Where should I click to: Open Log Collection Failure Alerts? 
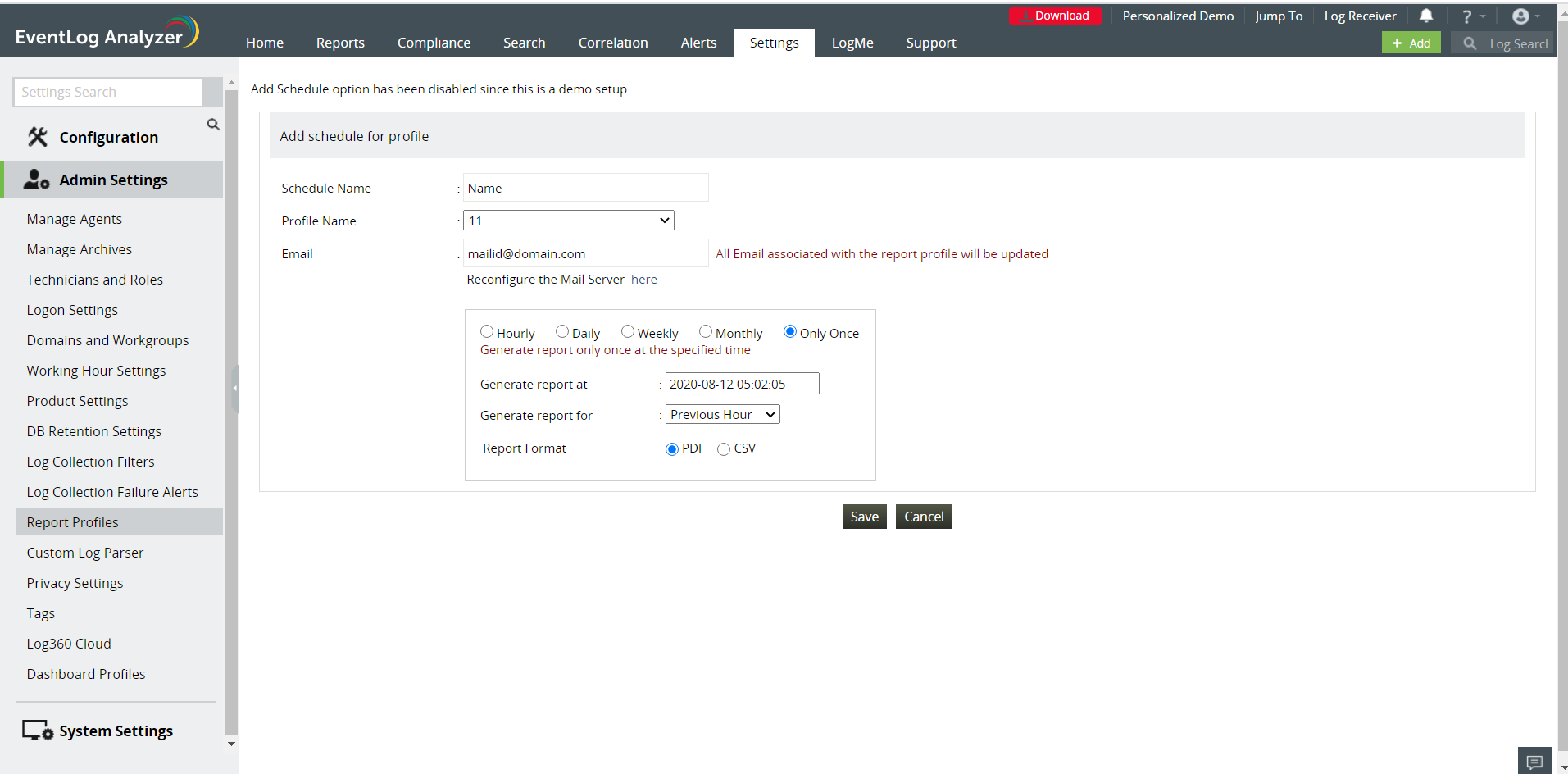[x=112, y=492]
